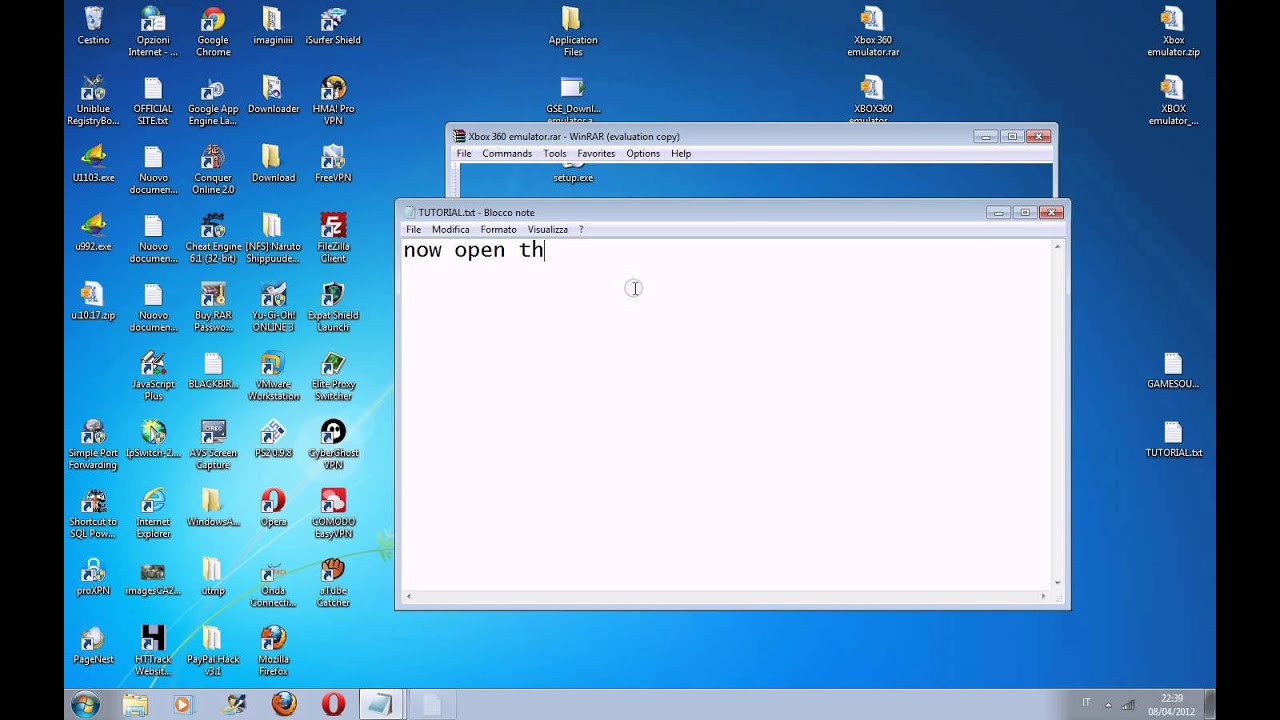Open Conquer Online 2.0 shortcut
1280x720 pixels.
tap(213, 170)
